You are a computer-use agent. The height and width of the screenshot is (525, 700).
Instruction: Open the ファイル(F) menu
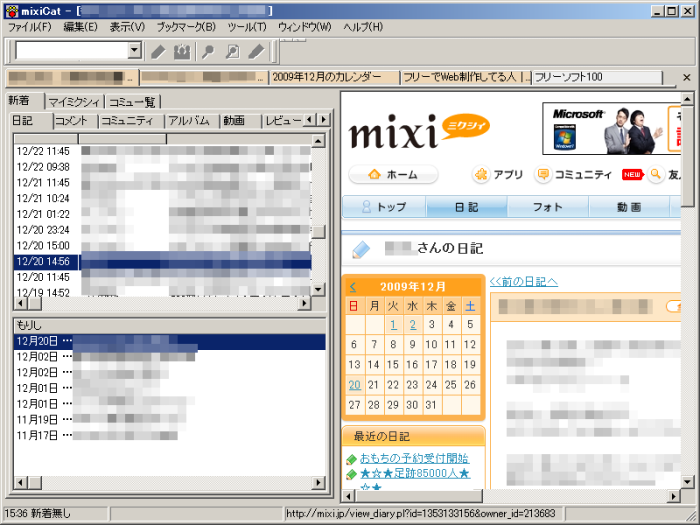click(29, 27)
